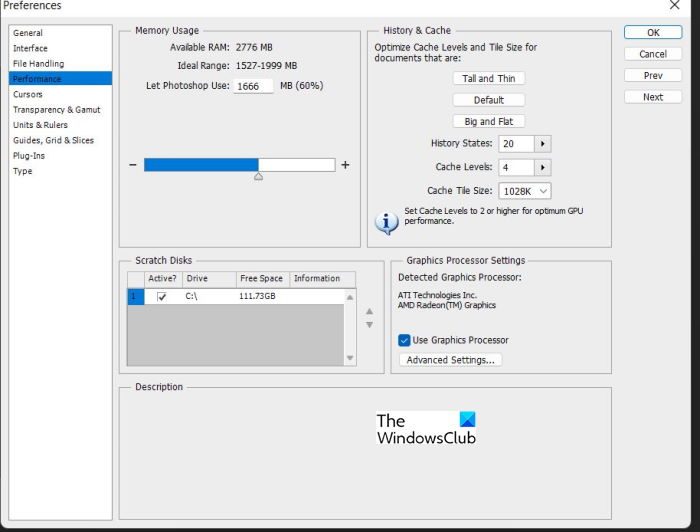Select the Type preferences category
700x532 pixels.
22,171
